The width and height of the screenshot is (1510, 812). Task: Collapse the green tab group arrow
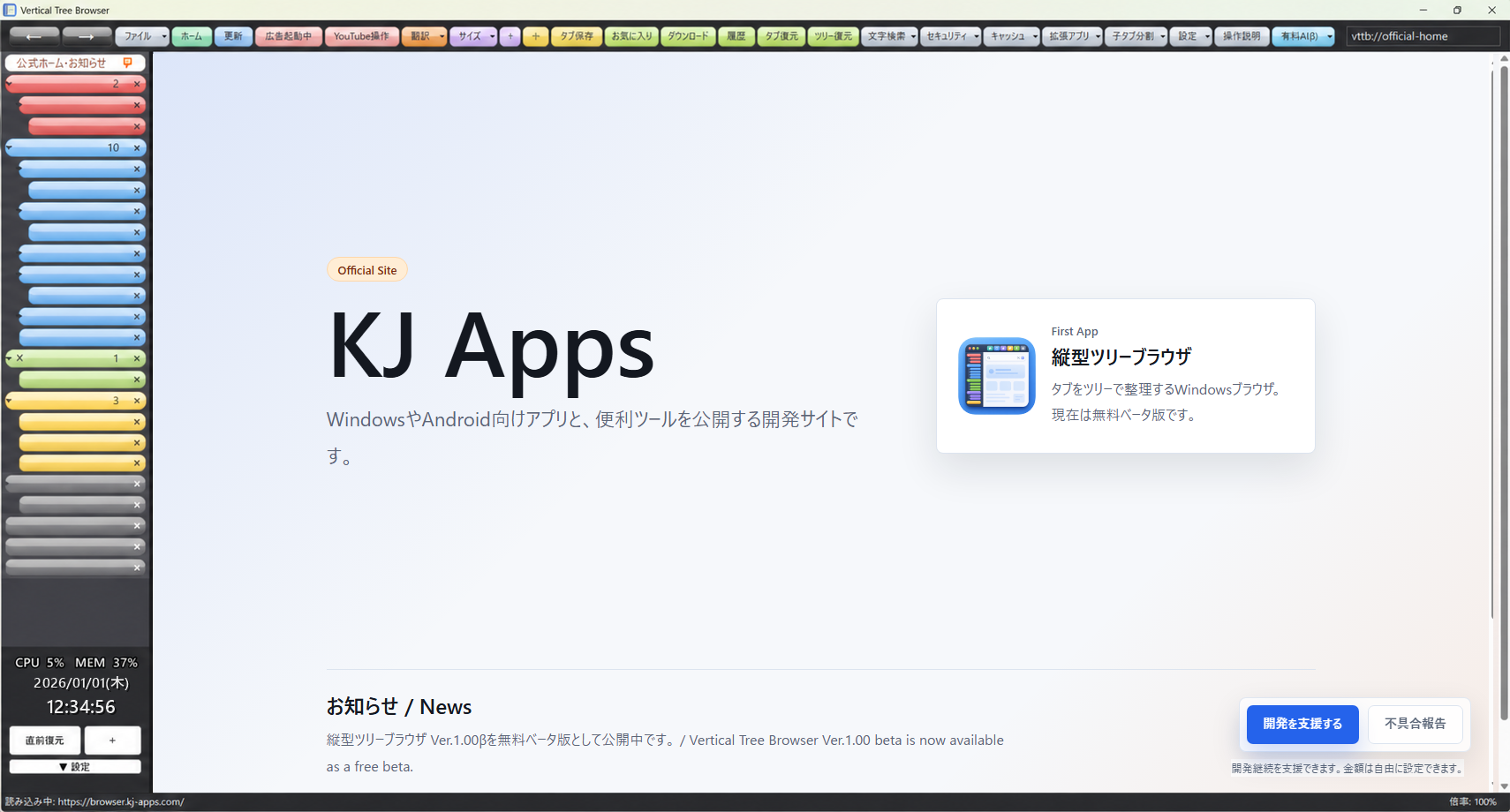10,357
